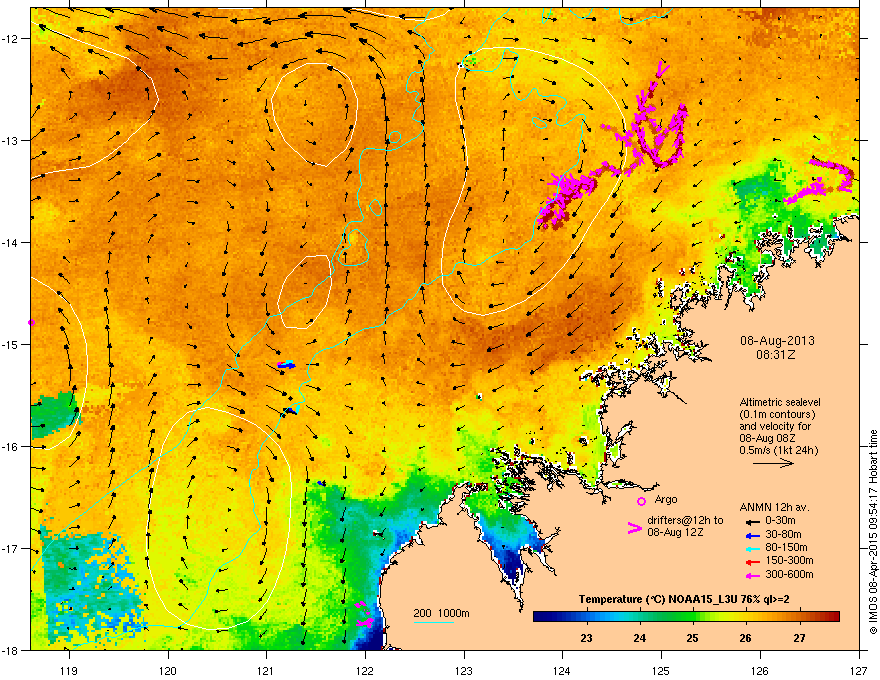The image size is (880, 680).
Task: Click the '0.5m/s (1kt 24h)' text
Action: point(778,451)
